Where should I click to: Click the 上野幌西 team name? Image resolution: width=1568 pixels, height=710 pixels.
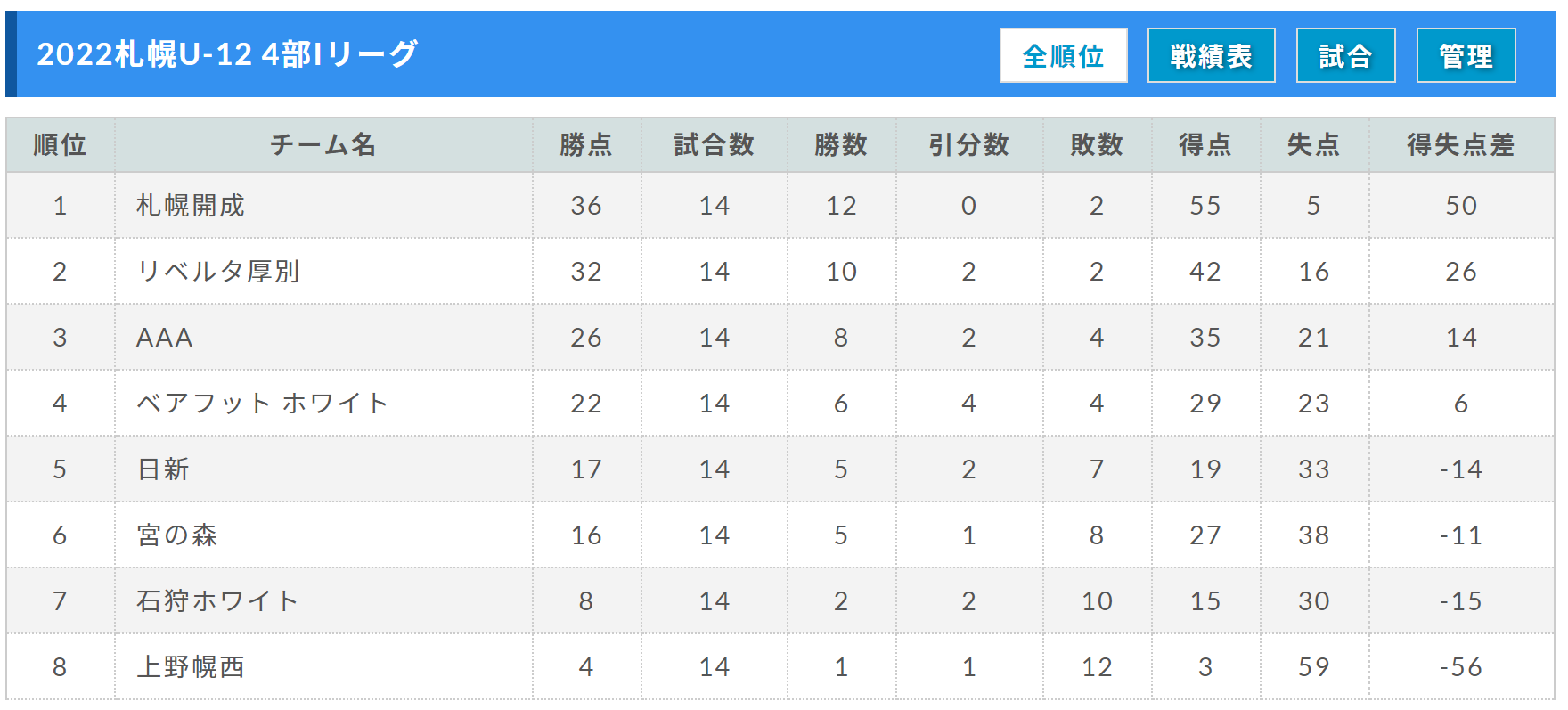point(191,667)
